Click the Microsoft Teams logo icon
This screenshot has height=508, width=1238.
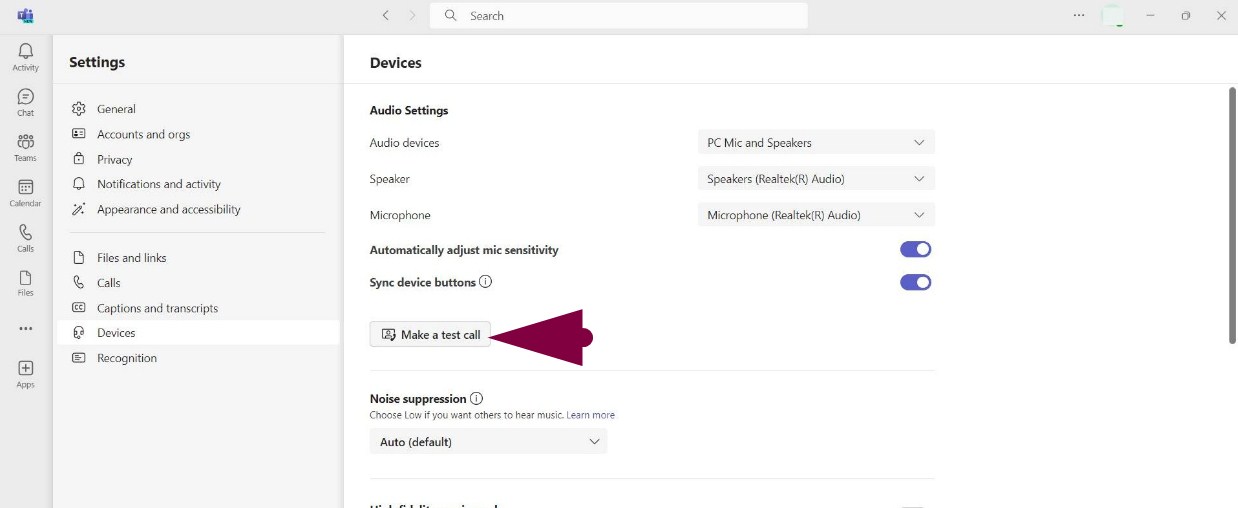(25, 16)
